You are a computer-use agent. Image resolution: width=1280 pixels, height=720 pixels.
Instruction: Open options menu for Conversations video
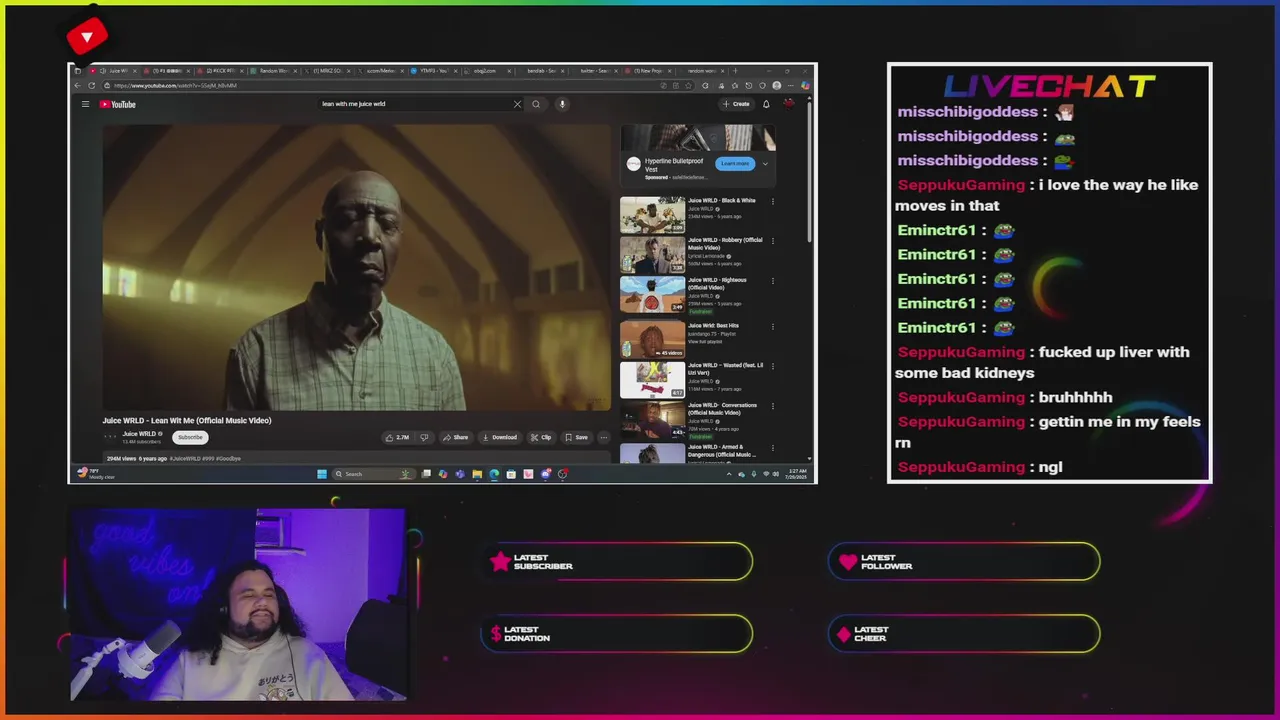(x=772, y=406)
